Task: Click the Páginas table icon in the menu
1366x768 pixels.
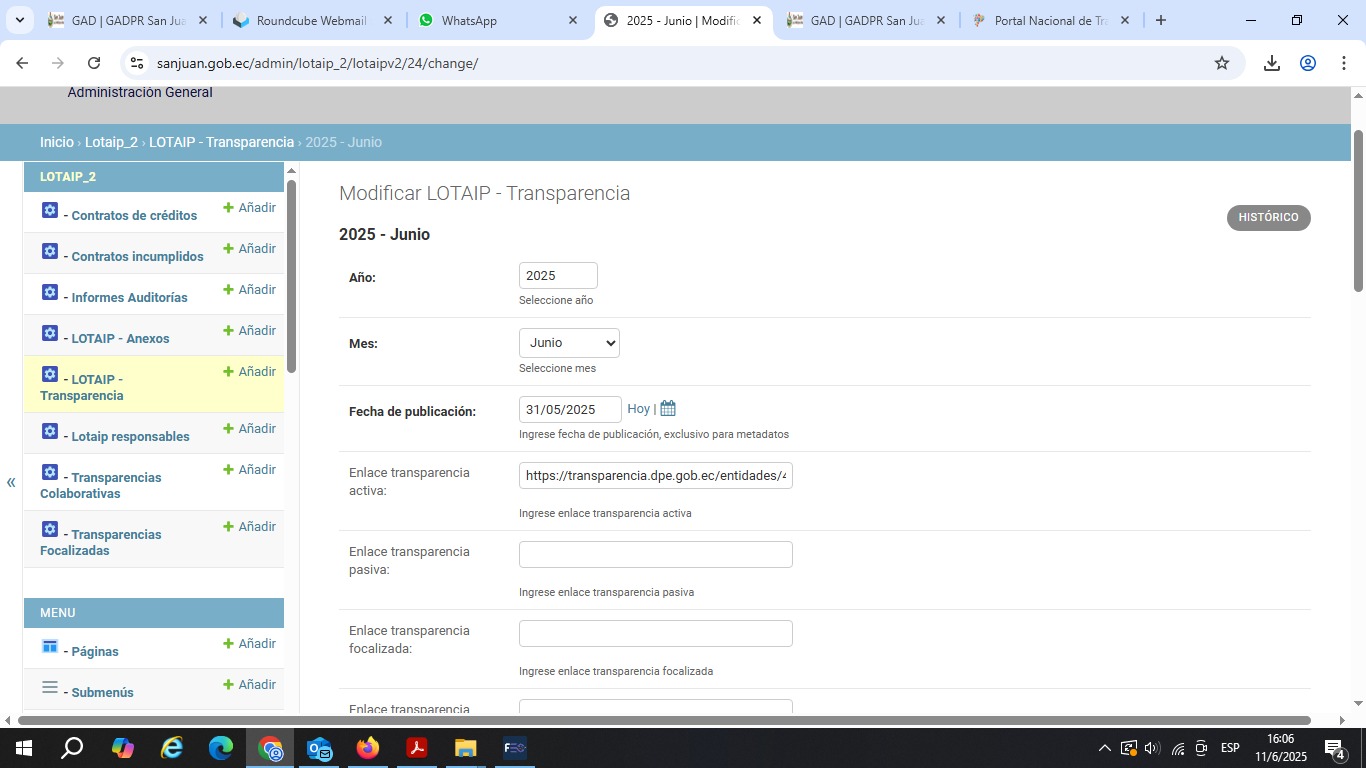Action: (50, 647)
